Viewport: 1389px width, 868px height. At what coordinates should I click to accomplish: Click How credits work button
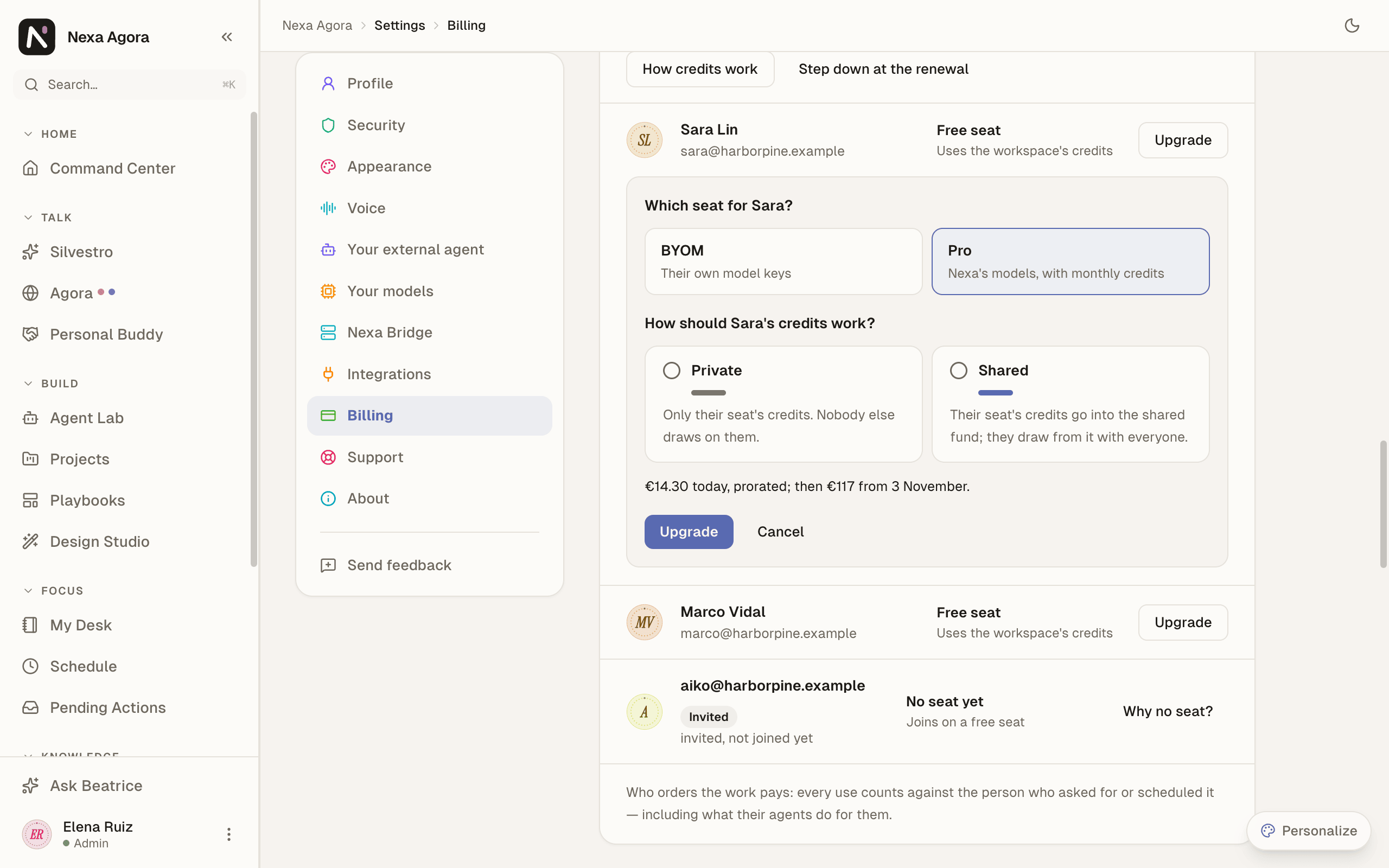700,69
